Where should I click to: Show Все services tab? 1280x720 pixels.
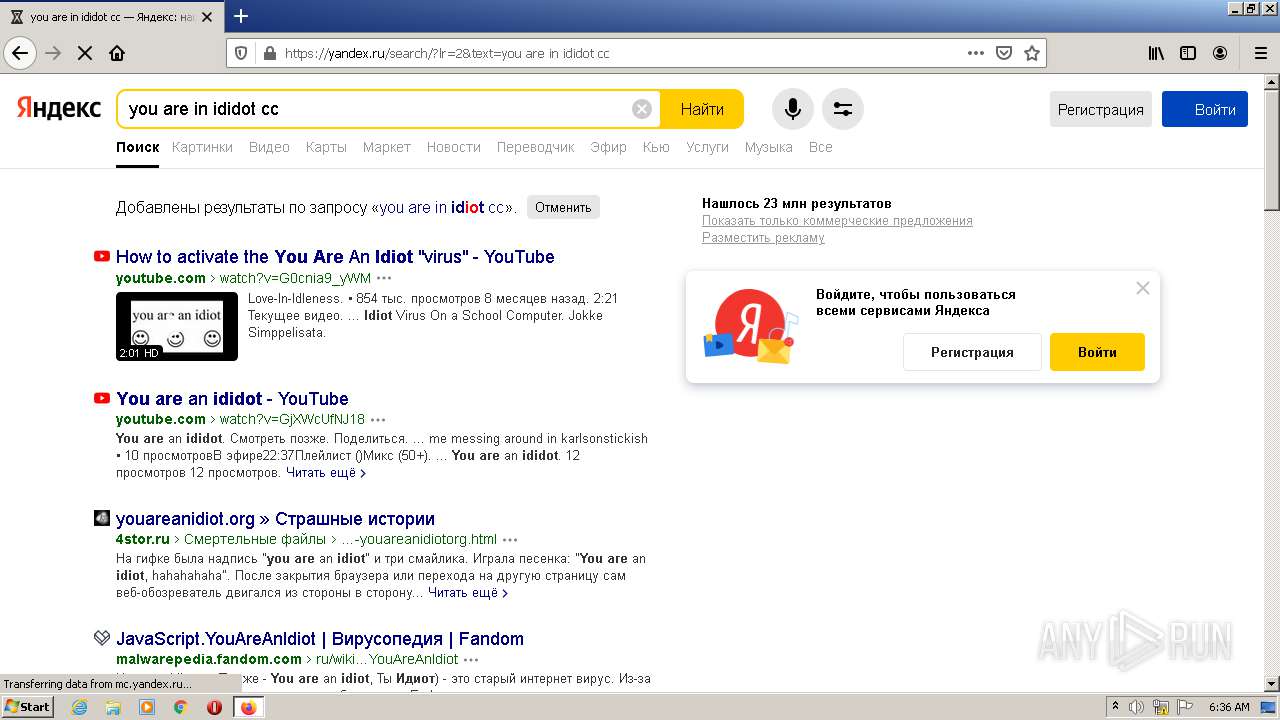click(x=820, y=147)
